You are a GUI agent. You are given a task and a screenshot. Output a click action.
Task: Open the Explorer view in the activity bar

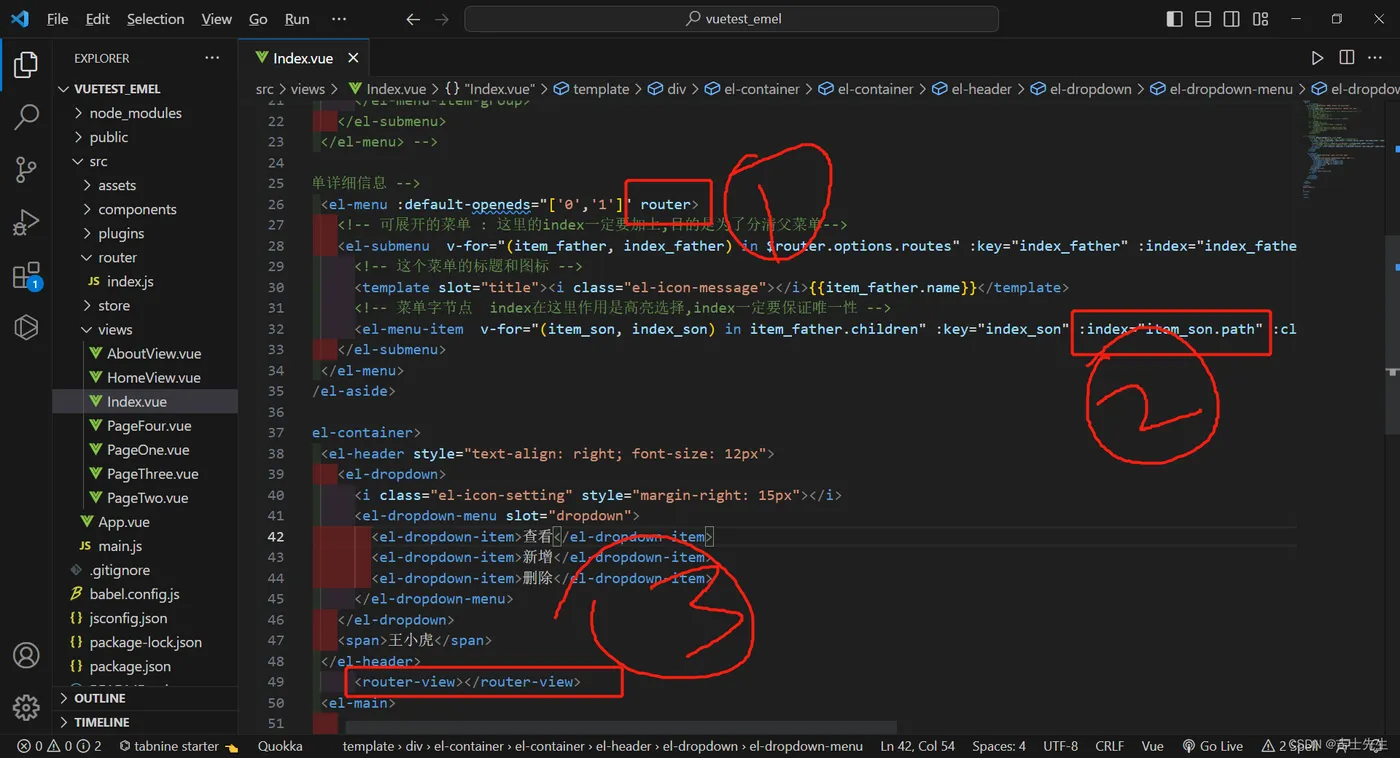pos(26,65)
